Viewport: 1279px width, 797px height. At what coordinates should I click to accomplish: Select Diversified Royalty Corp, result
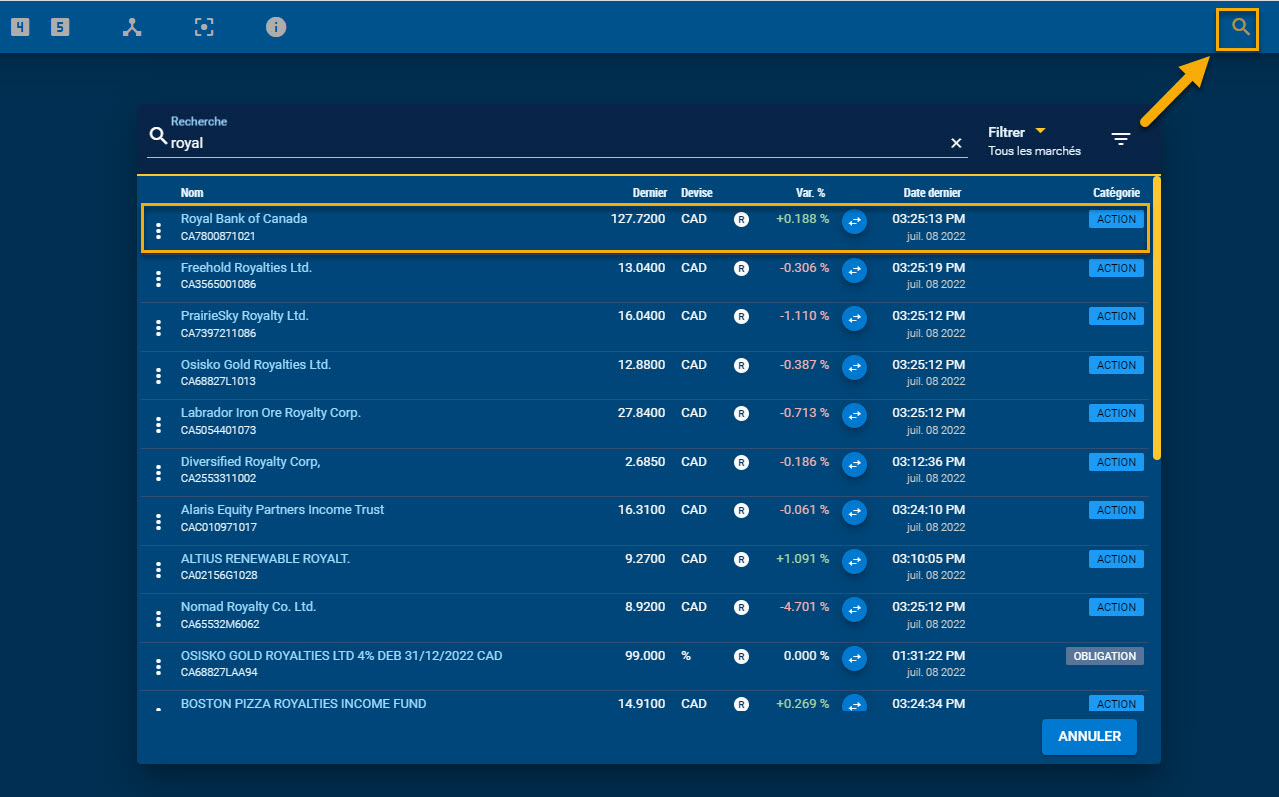[250, 462]
